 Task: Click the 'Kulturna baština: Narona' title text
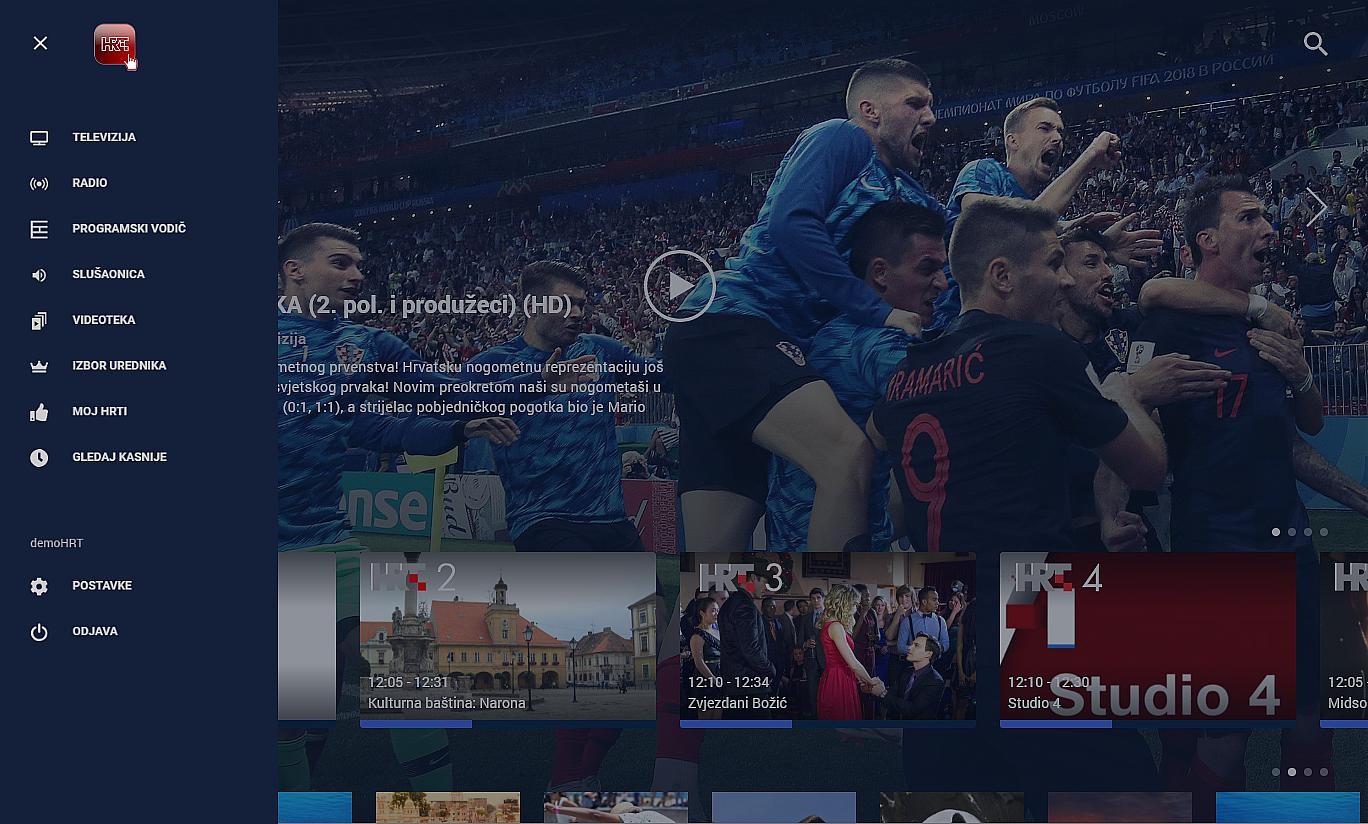(447, 703)
